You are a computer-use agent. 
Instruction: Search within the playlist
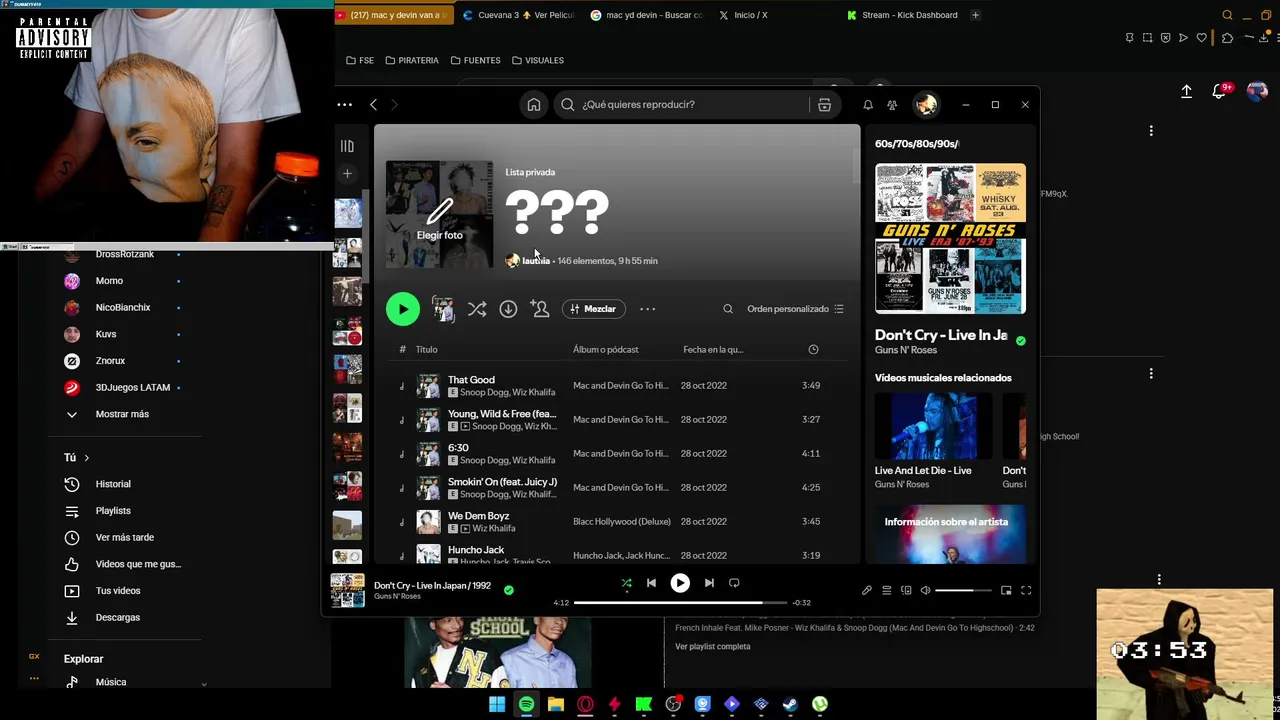pyautogui.click(x=728, y=309)
